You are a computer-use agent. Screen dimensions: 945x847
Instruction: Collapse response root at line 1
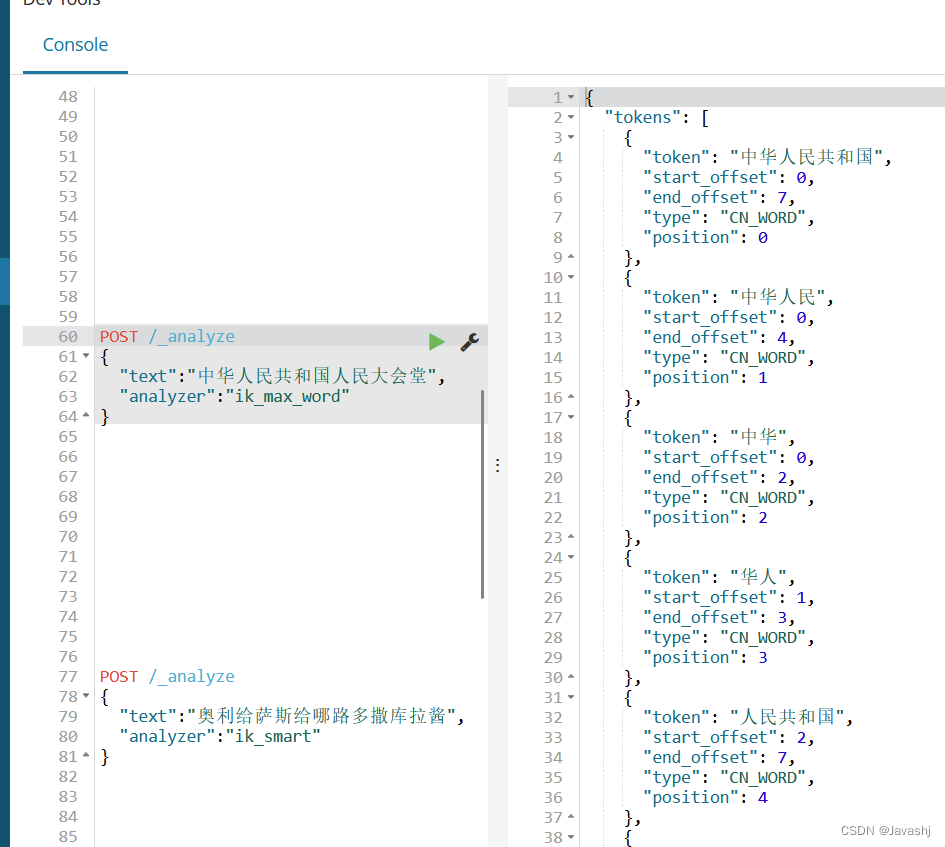571,97
